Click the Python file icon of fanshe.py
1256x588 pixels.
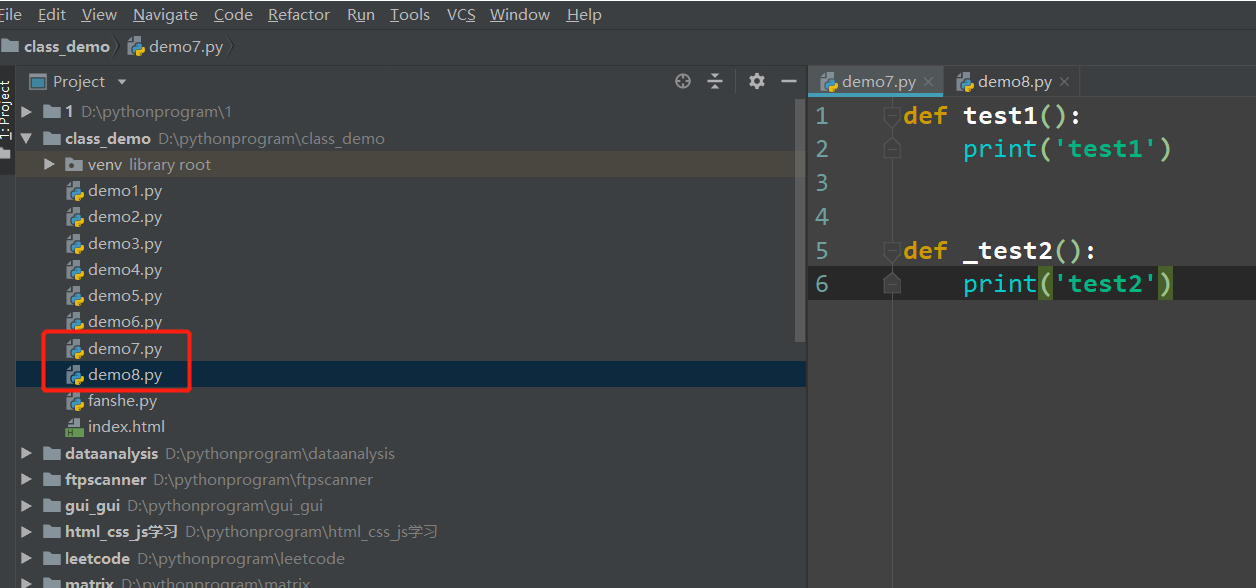[x=74, y=401]
